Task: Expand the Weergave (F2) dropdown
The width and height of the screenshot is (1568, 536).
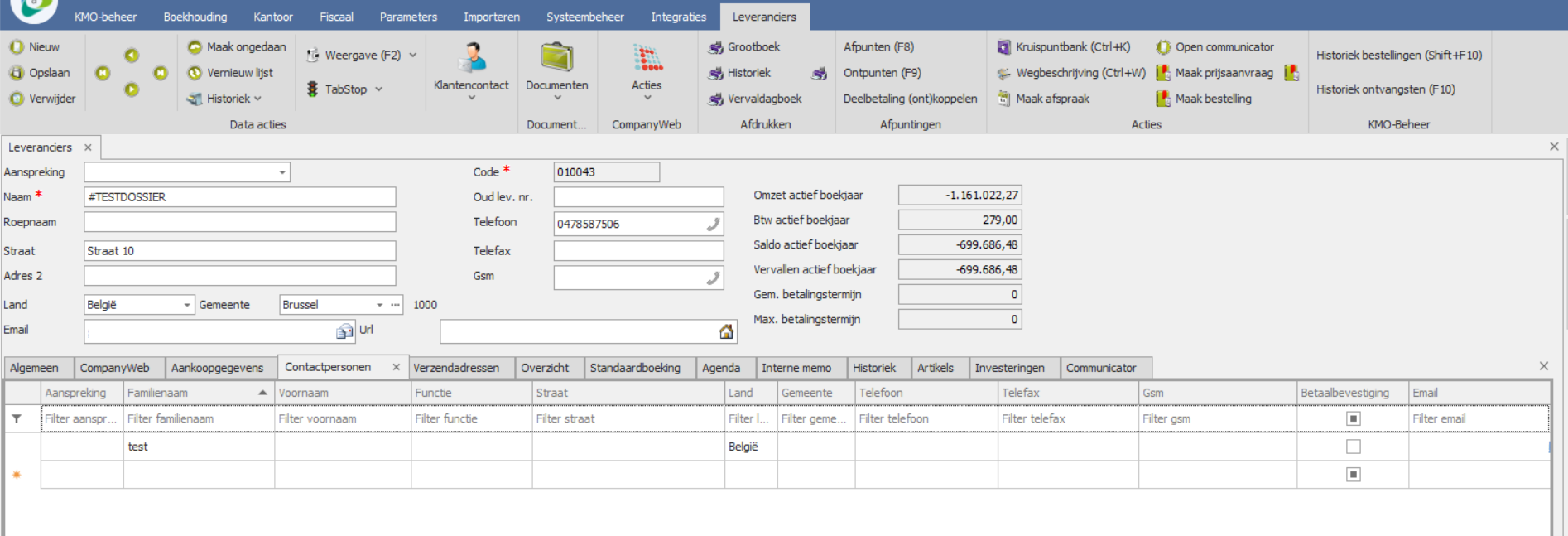Action: click(412, 56)
